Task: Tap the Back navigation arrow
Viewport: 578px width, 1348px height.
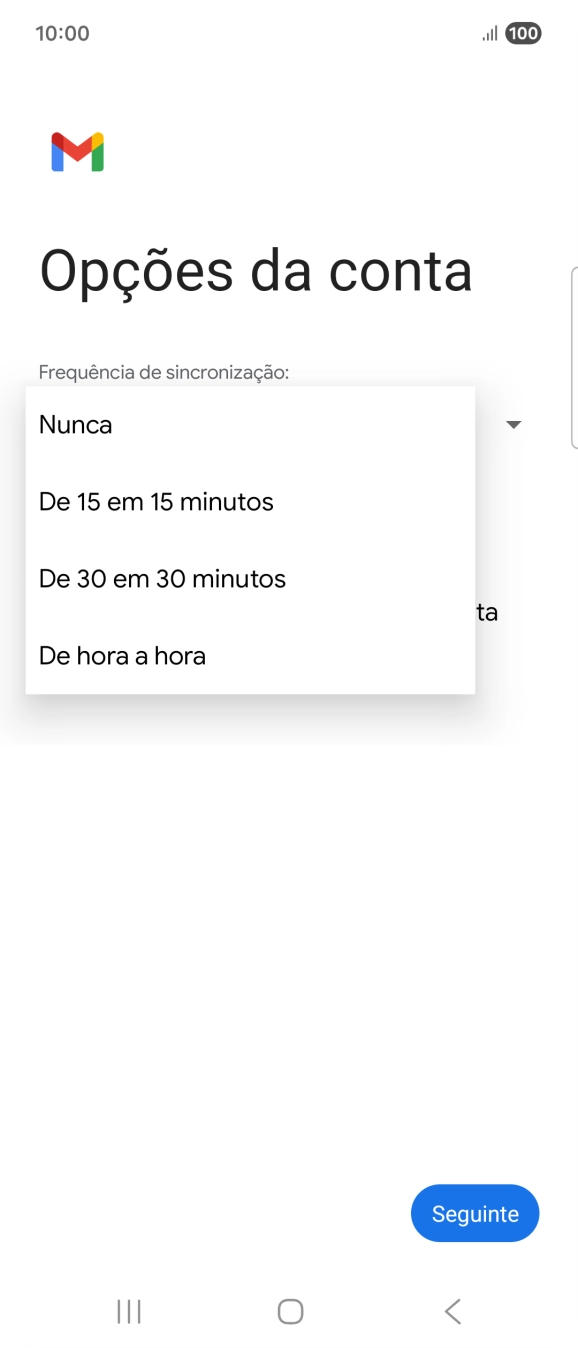Action: pyautogui.click(x=451, y=1310)
